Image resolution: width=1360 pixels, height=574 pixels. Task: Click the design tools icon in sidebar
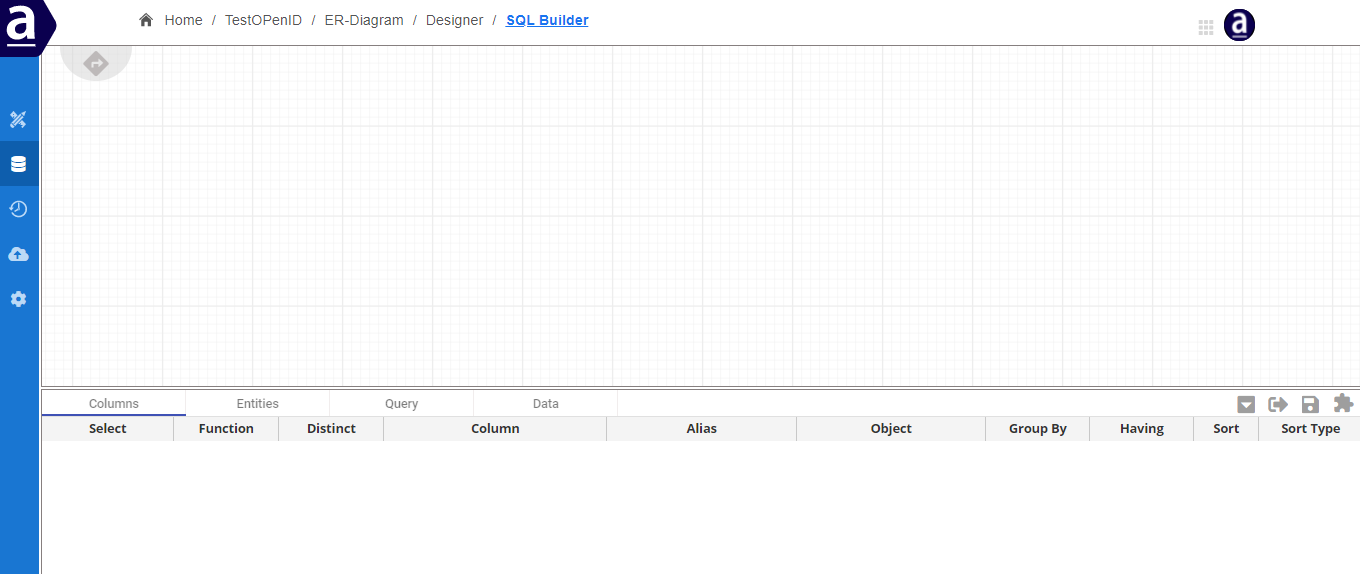tap(18, 120)
